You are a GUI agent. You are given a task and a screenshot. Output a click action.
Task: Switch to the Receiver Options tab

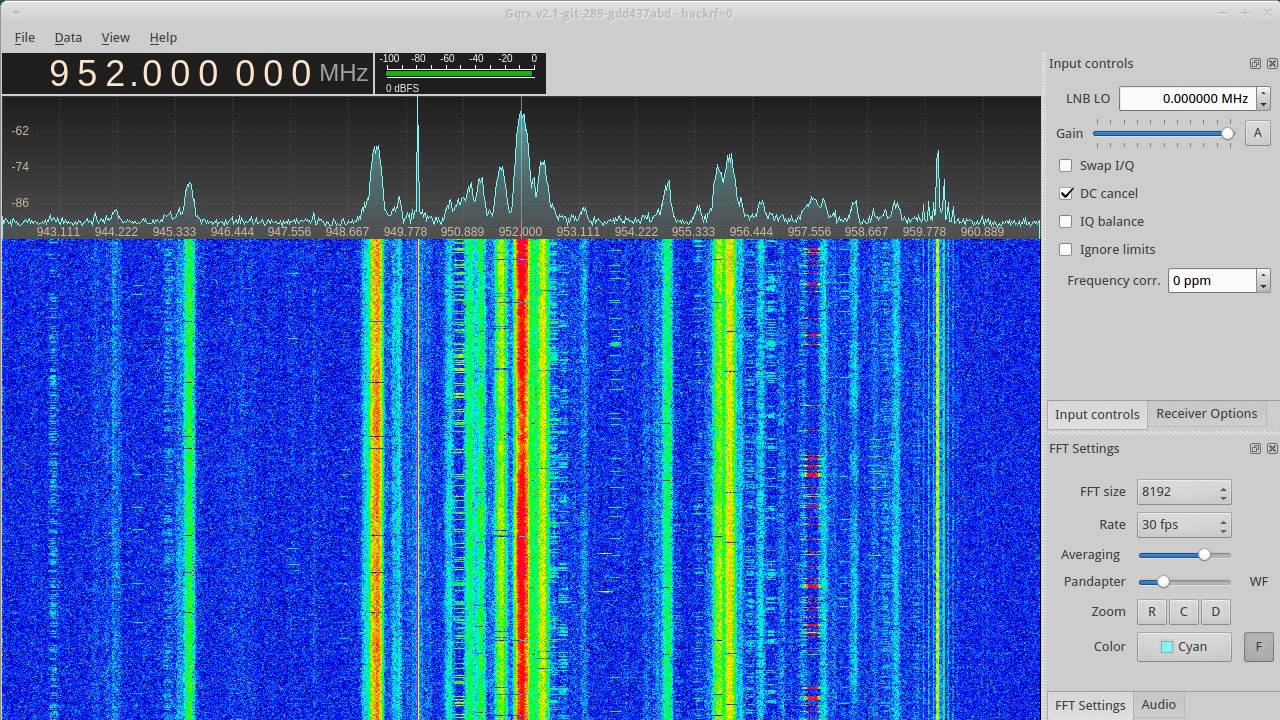(1206, 414)
